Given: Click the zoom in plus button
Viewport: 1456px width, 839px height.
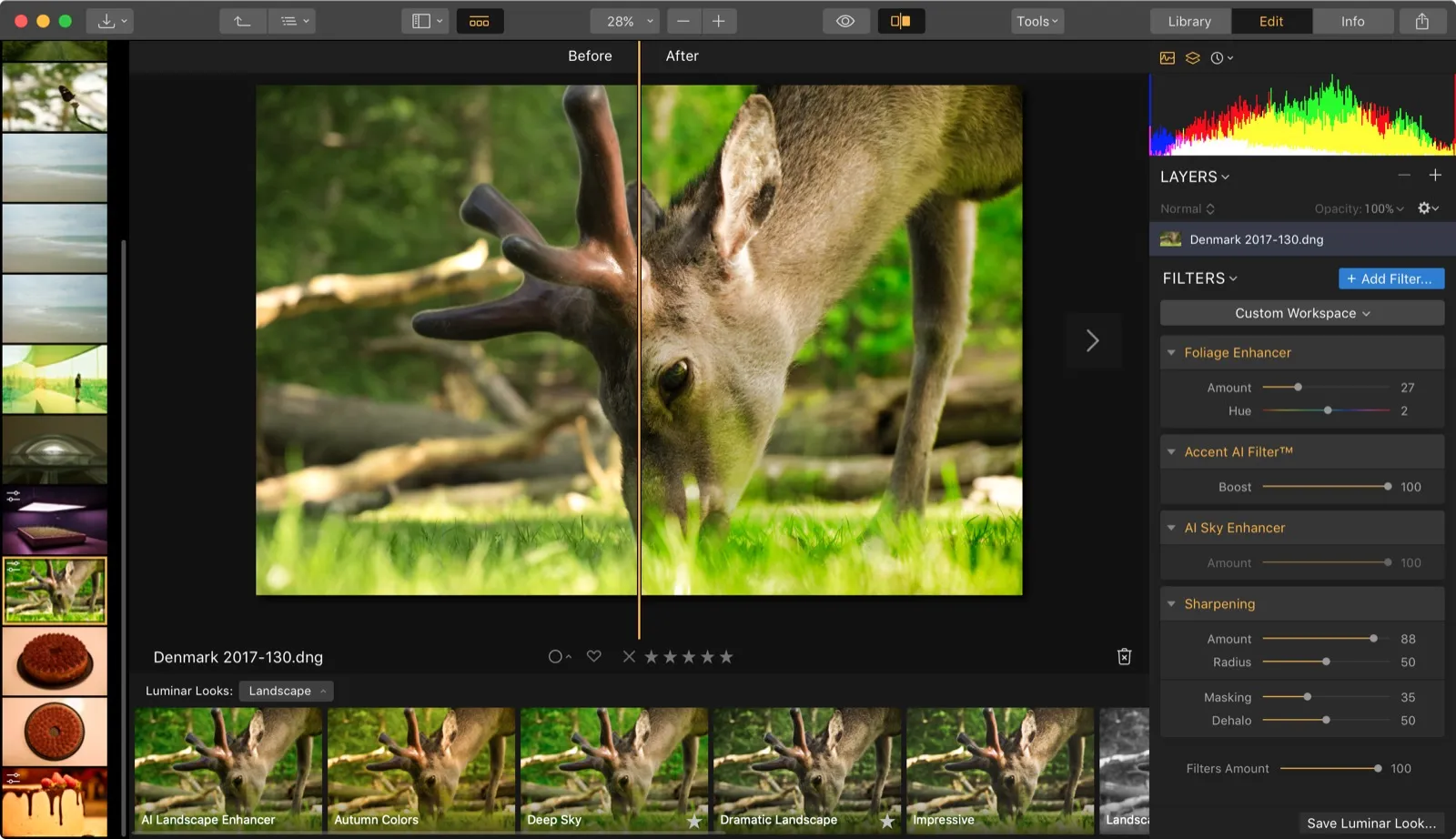Looking at the screenshot, I should point(718,21).
